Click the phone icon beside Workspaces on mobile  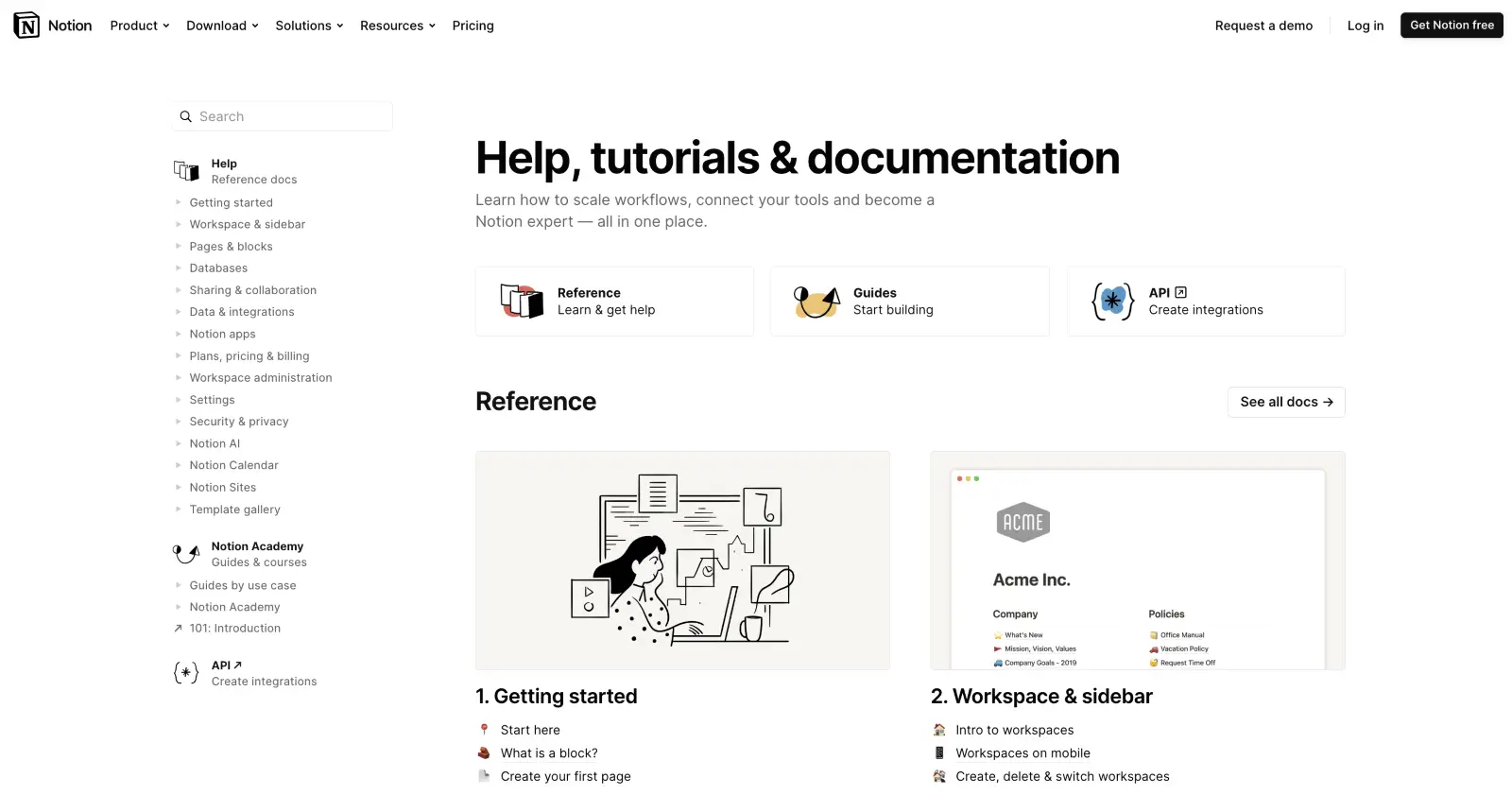pos(939,753)
